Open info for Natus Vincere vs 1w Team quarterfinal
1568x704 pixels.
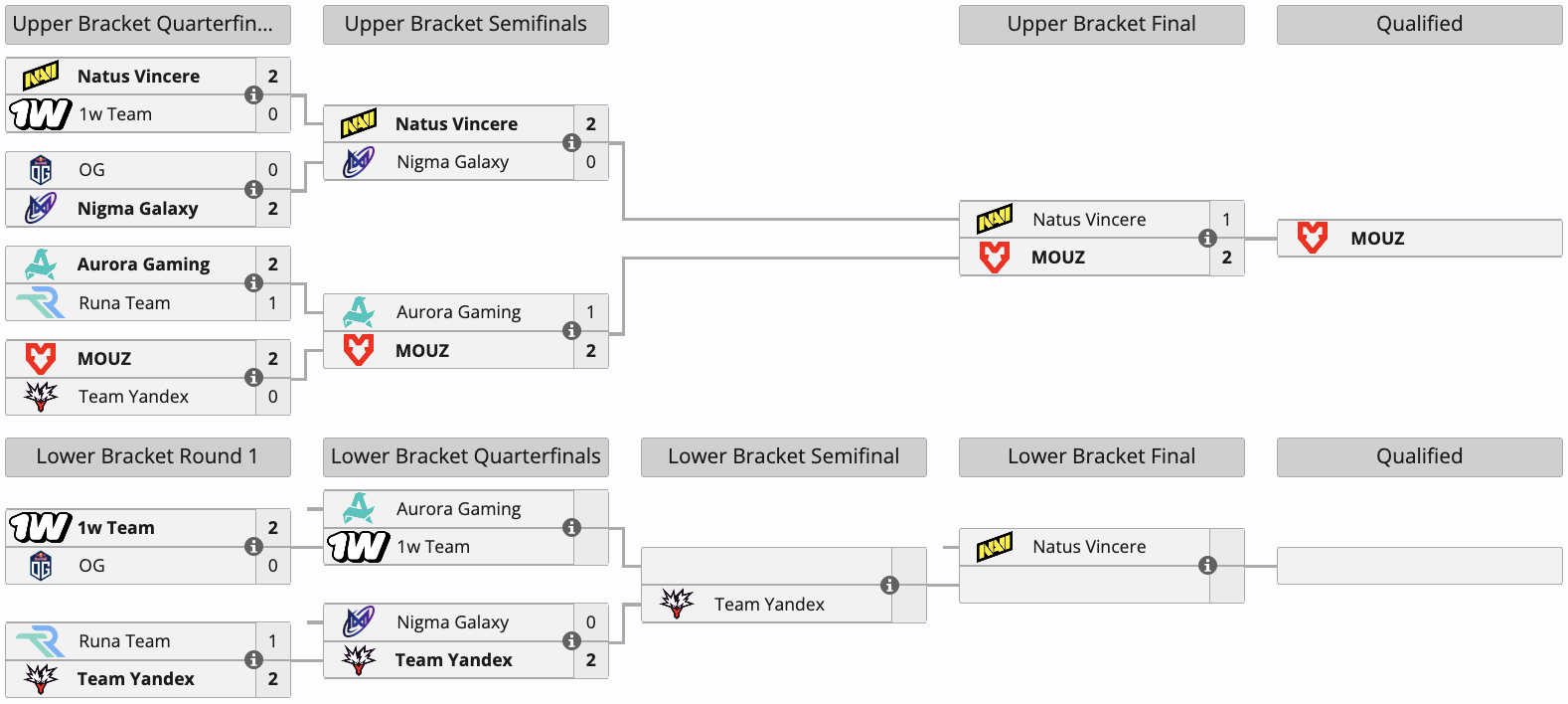pos(253,94)
